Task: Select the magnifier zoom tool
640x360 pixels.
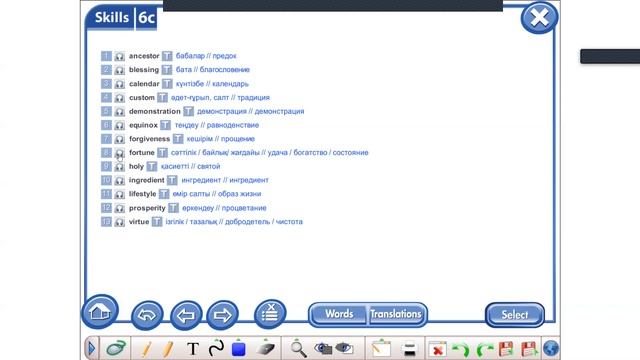Action: (298, 348)
